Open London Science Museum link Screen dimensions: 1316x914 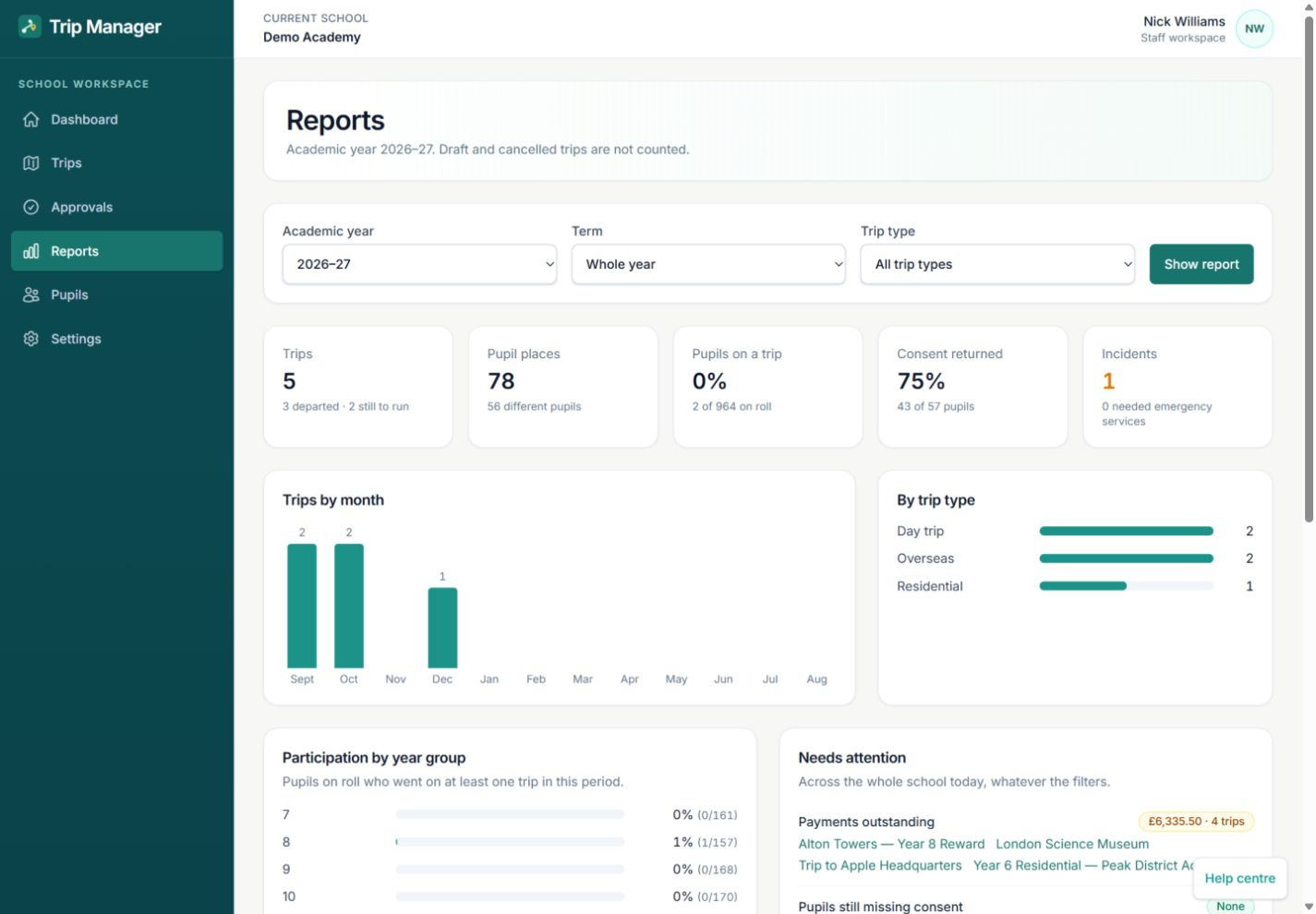click(x=1072, y=844)
